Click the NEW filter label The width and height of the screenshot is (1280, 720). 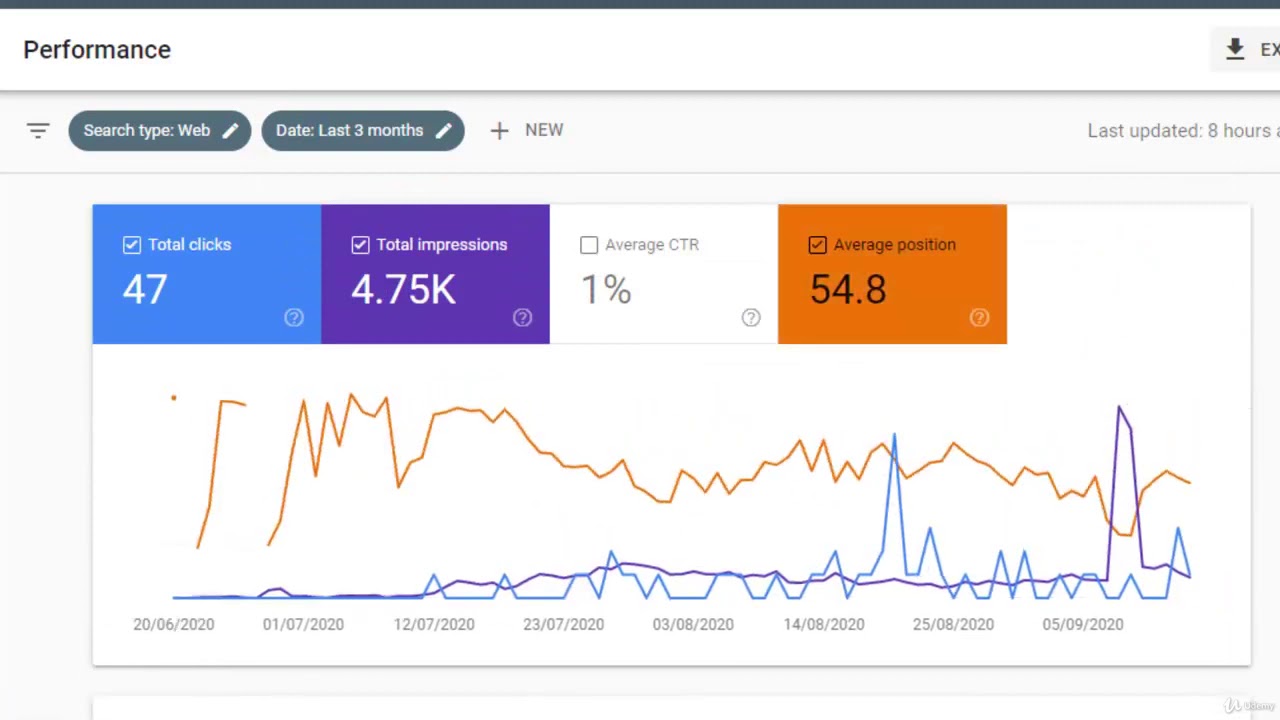tap(544, 130)
